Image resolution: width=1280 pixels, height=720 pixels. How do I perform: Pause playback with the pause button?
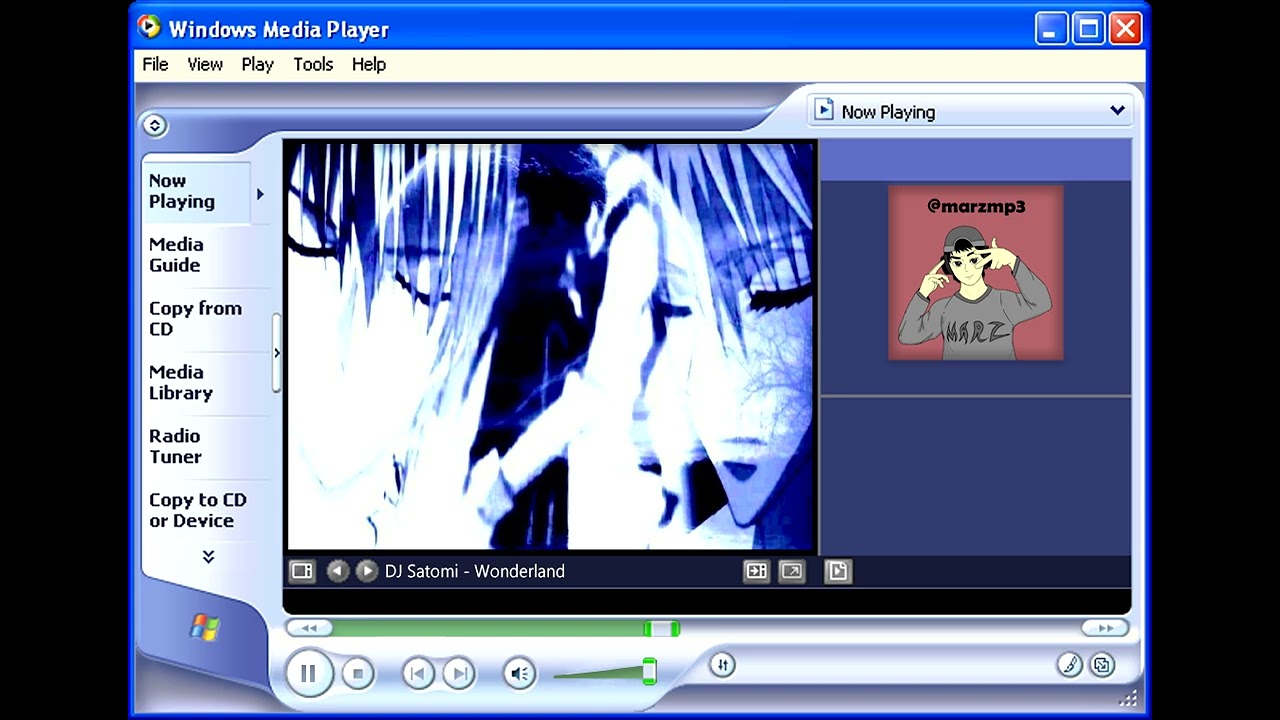pos(308,673)
